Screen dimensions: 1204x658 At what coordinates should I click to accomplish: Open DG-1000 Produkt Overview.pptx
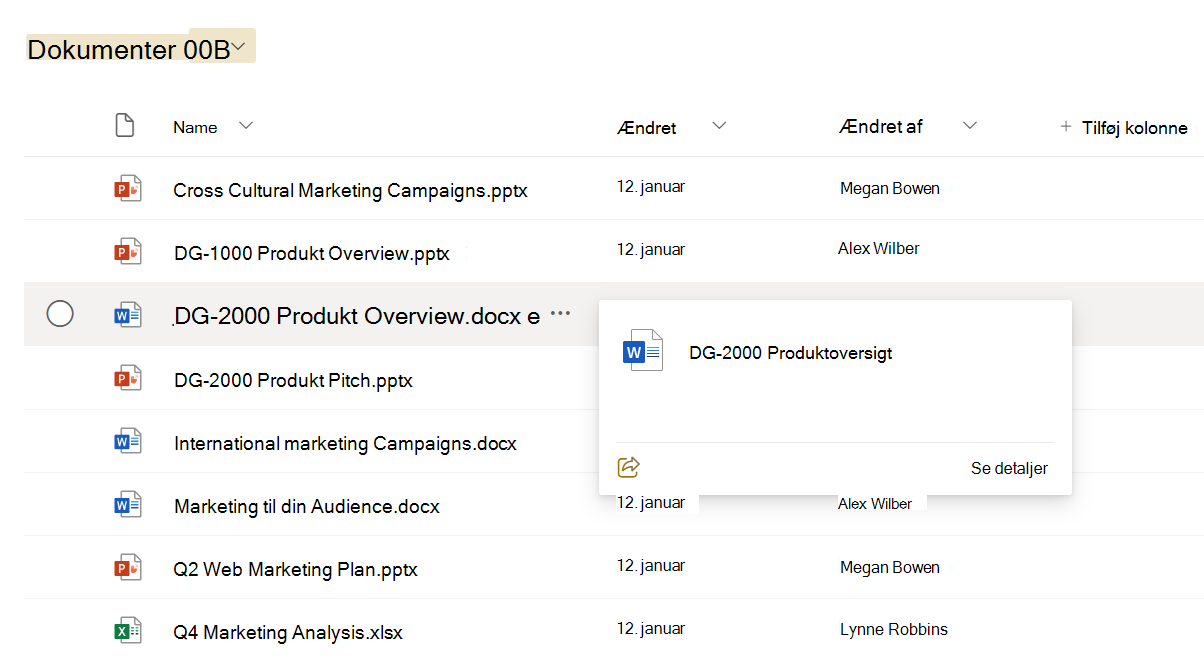[x=312, y=253]
